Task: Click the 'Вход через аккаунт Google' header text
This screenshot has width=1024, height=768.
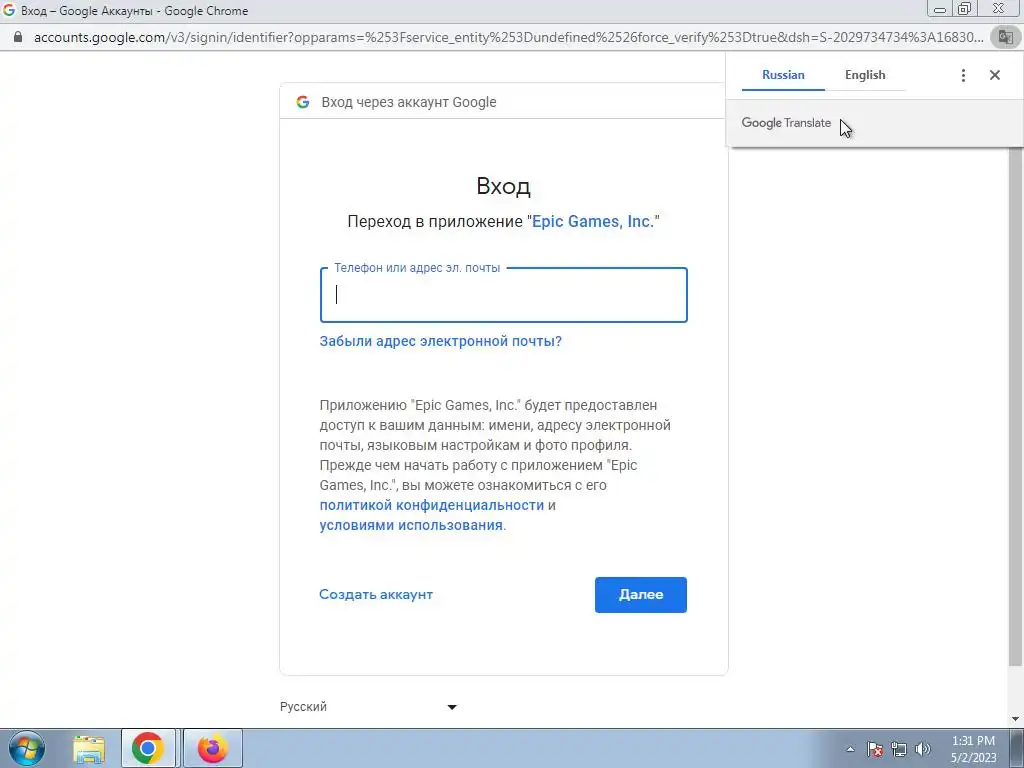Action: coord(409,102)
